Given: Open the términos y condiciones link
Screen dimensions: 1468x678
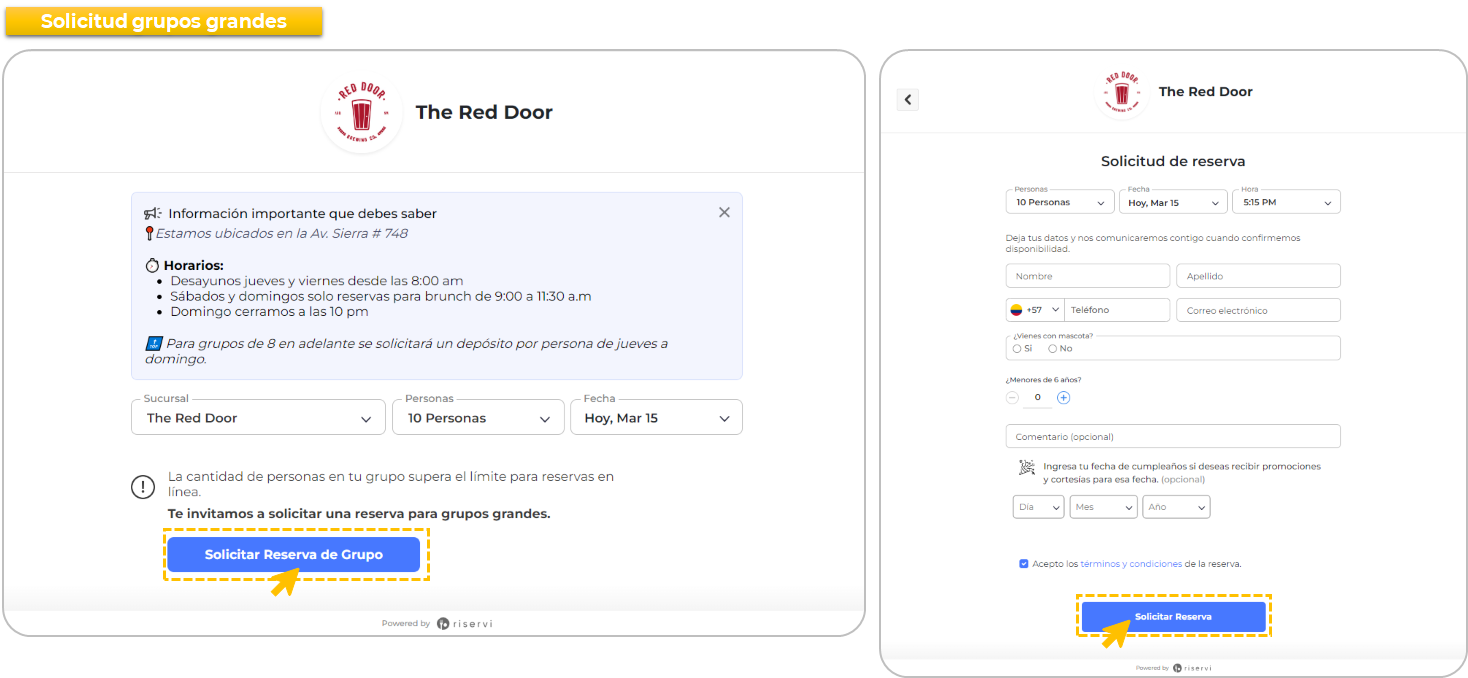Looking at the screenshot, I should (x=1131, y=564).
